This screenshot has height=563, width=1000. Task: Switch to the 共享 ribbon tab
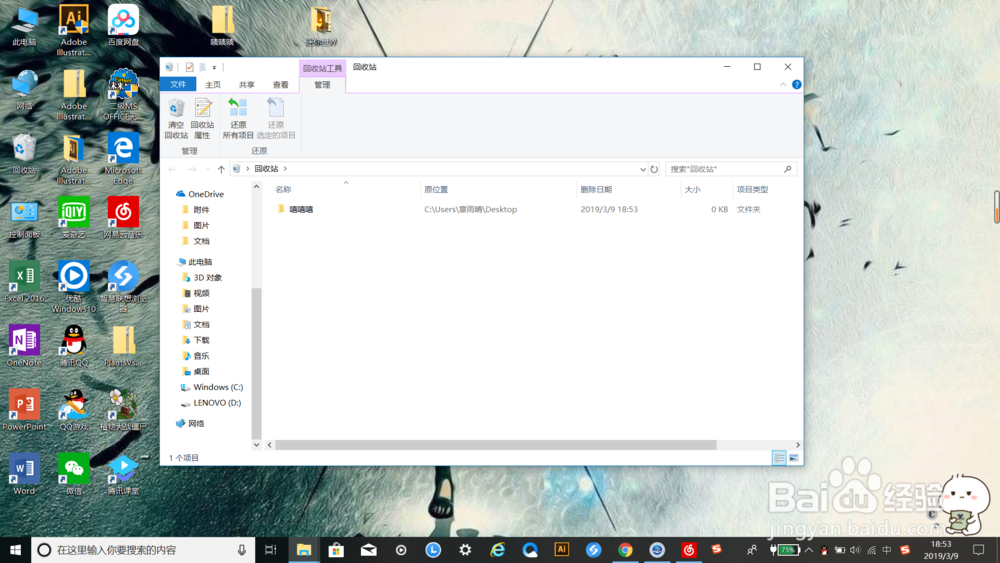coord(247,85)
